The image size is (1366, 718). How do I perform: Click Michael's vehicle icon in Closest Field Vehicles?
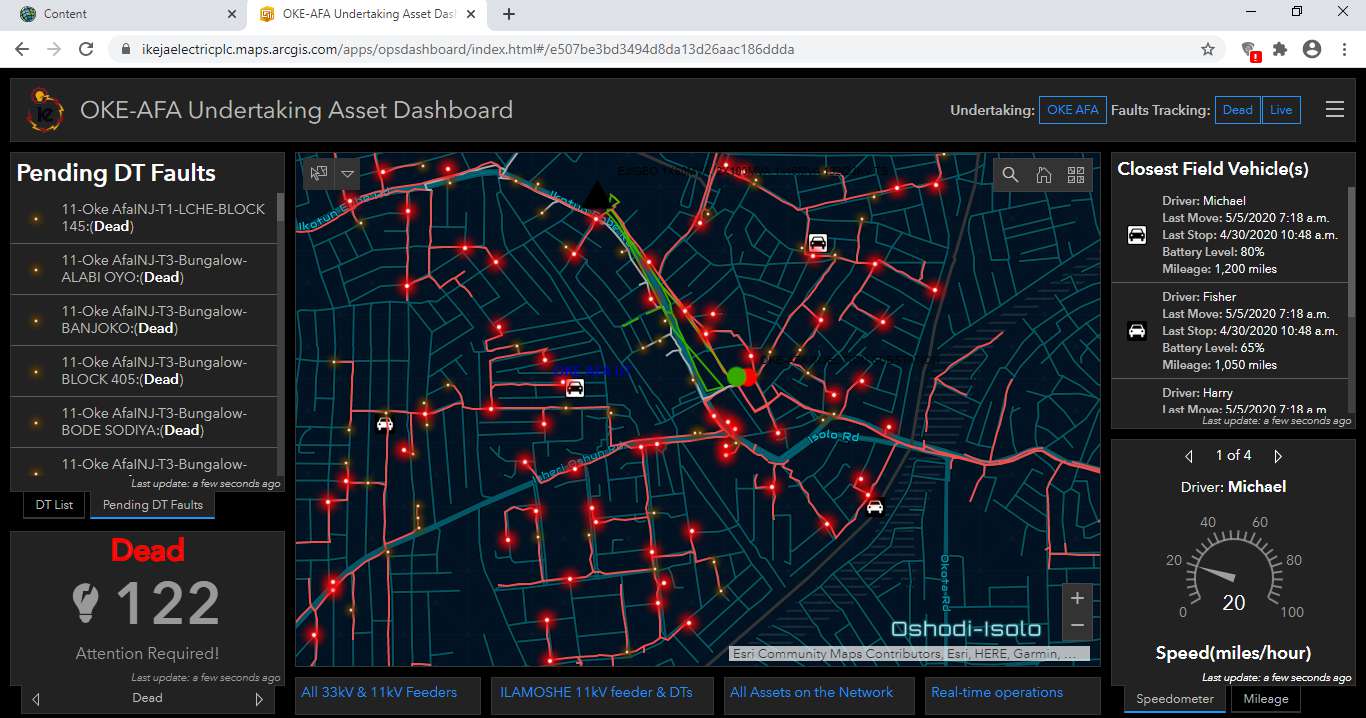(1136, 235)
